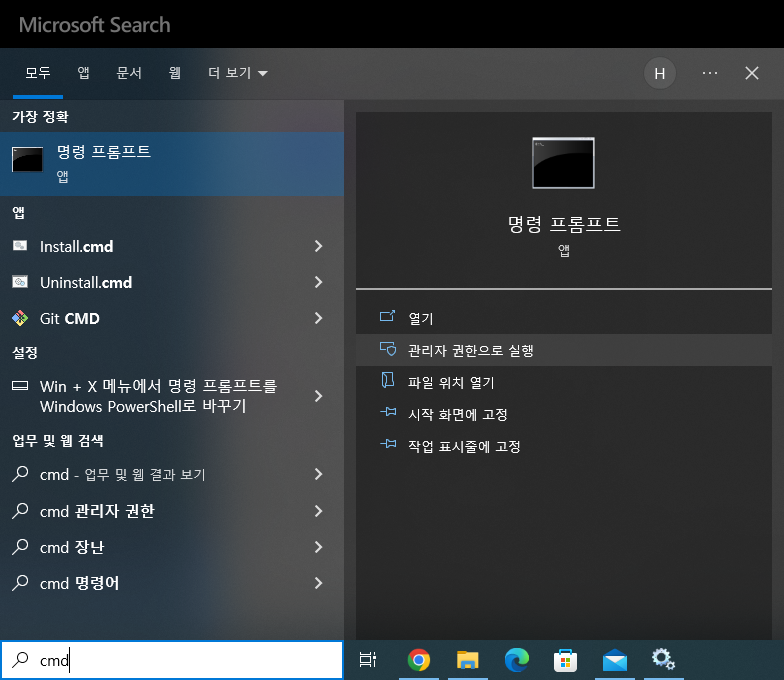Expand cmd - 업무 및 웹 결과 보기 arrow
Viewport: 784px width, 680px height.
318,474
